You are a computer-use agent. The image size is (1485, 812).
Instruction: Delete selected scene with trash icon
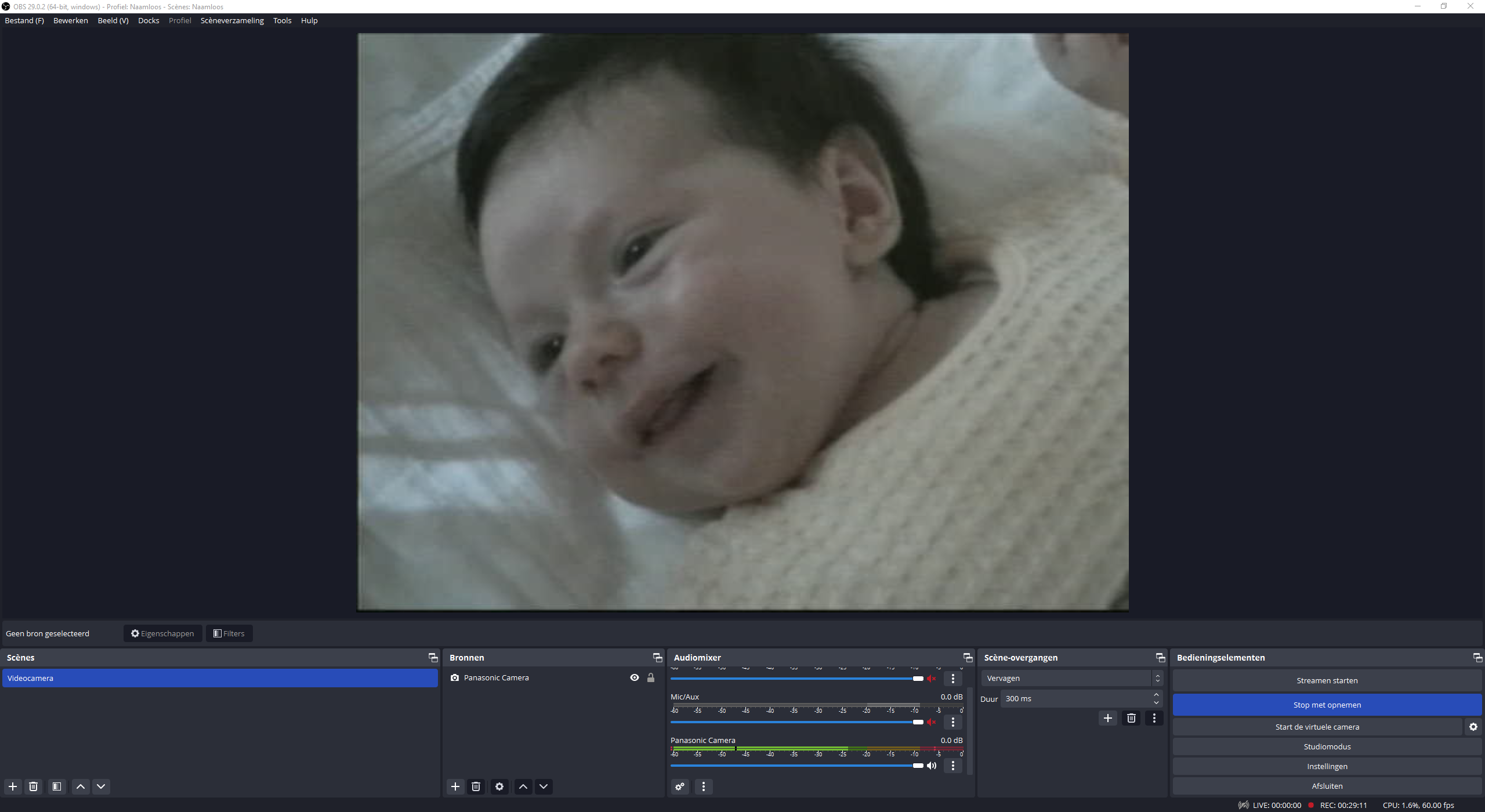point(34,786)
